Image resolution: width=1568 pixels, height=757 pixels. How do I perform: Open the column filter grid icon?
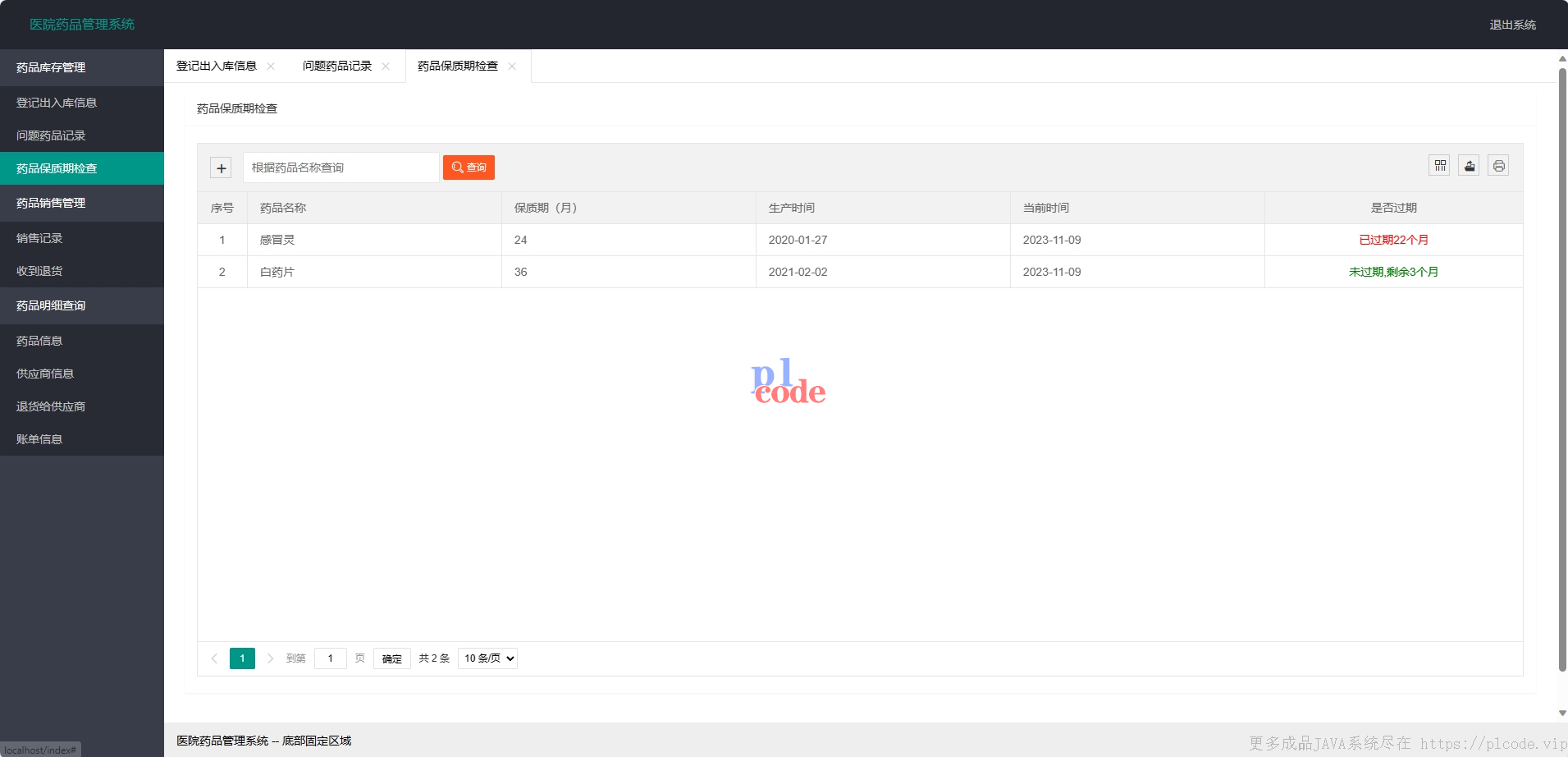click(1440, 166)
